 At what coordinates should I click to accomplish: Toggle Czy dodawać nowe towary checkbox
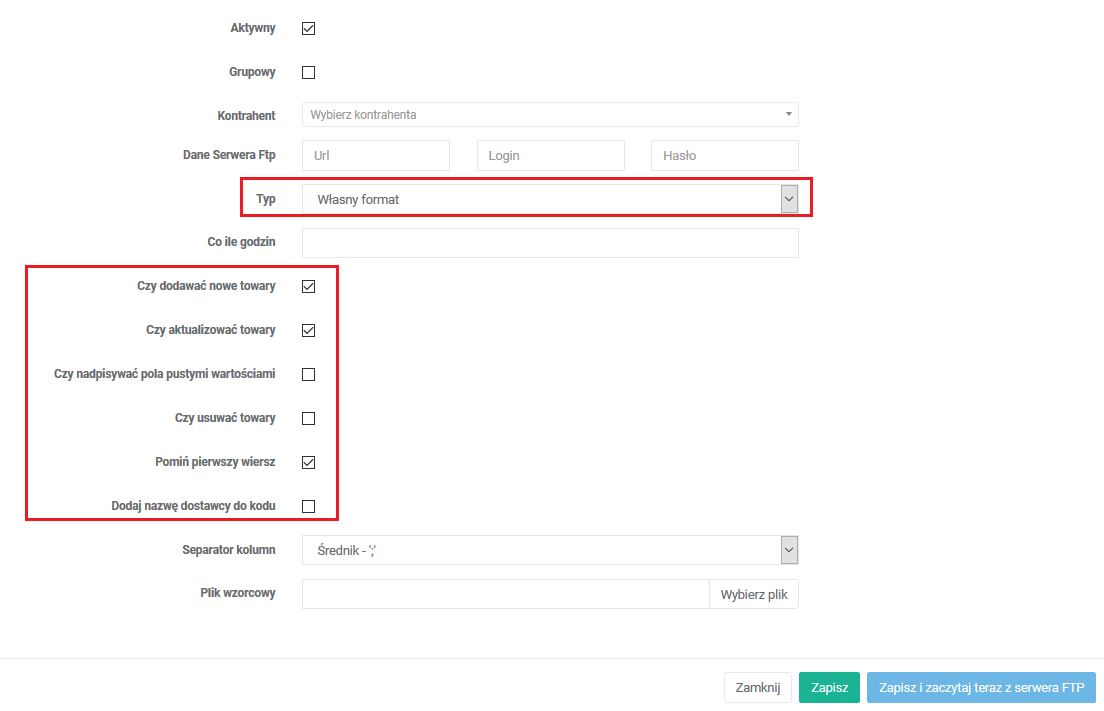pyautogui.click(x=308, y=286)
